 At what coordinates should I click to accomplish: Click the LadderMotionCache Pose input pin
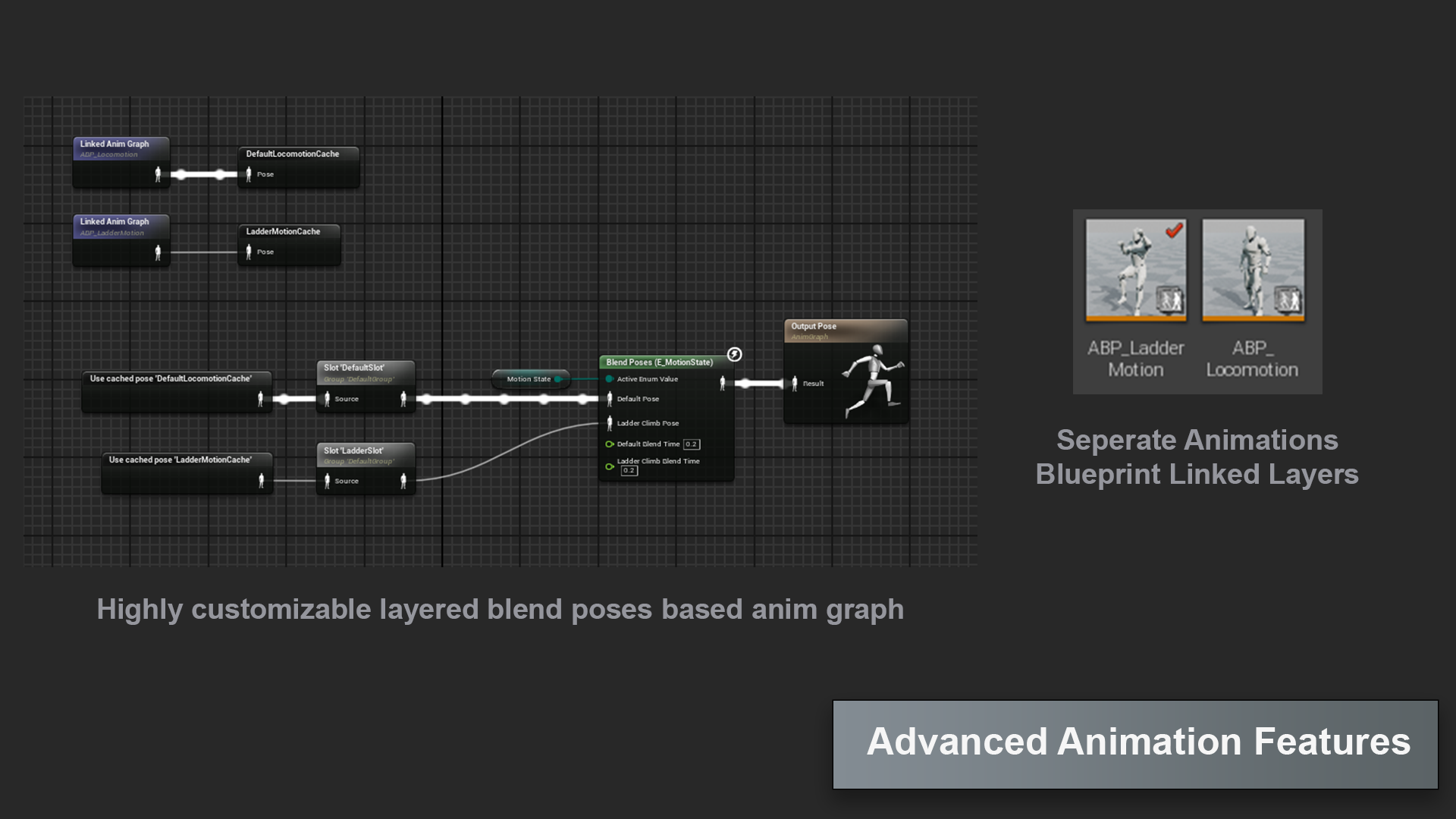248,252
